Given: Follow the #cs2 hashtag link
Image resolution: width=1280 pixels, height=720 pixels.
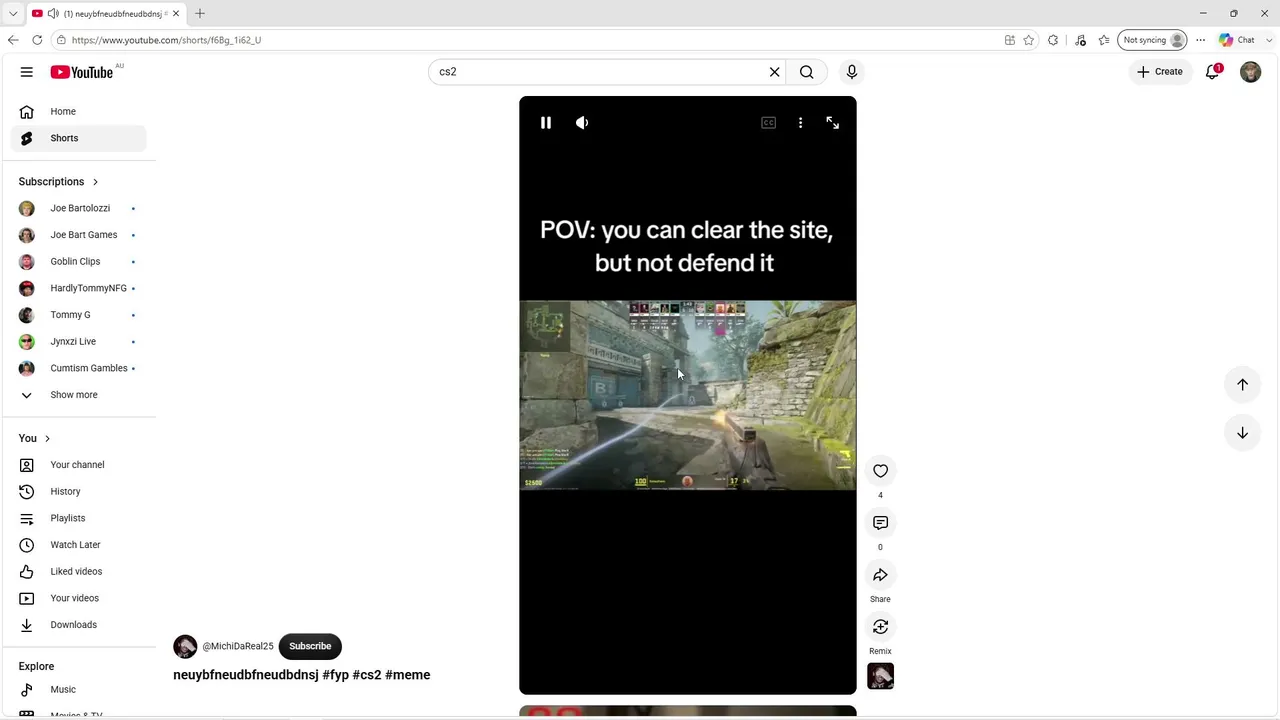Looking at the screenshot, I should [367, 675].
